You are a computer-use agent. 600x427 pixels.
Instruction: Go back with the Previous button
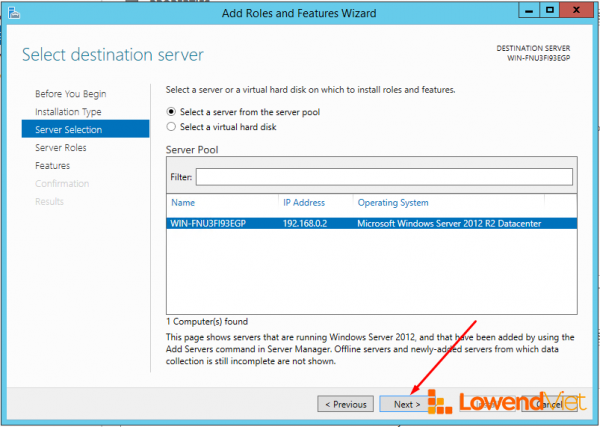click(x=346, y=404)
